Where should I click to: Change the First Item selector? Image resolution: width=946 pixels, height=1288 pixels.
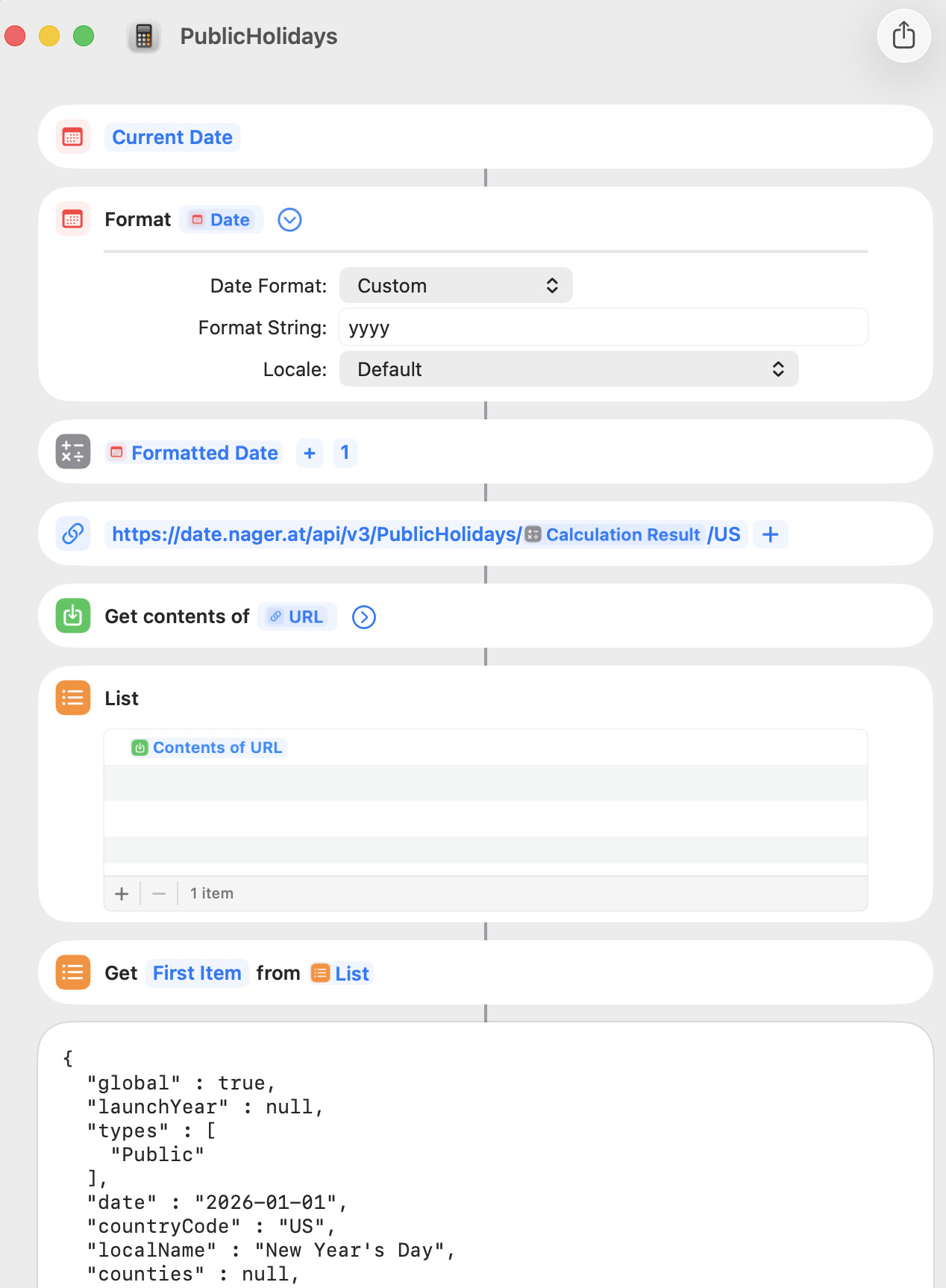click(x=197, y=973)
